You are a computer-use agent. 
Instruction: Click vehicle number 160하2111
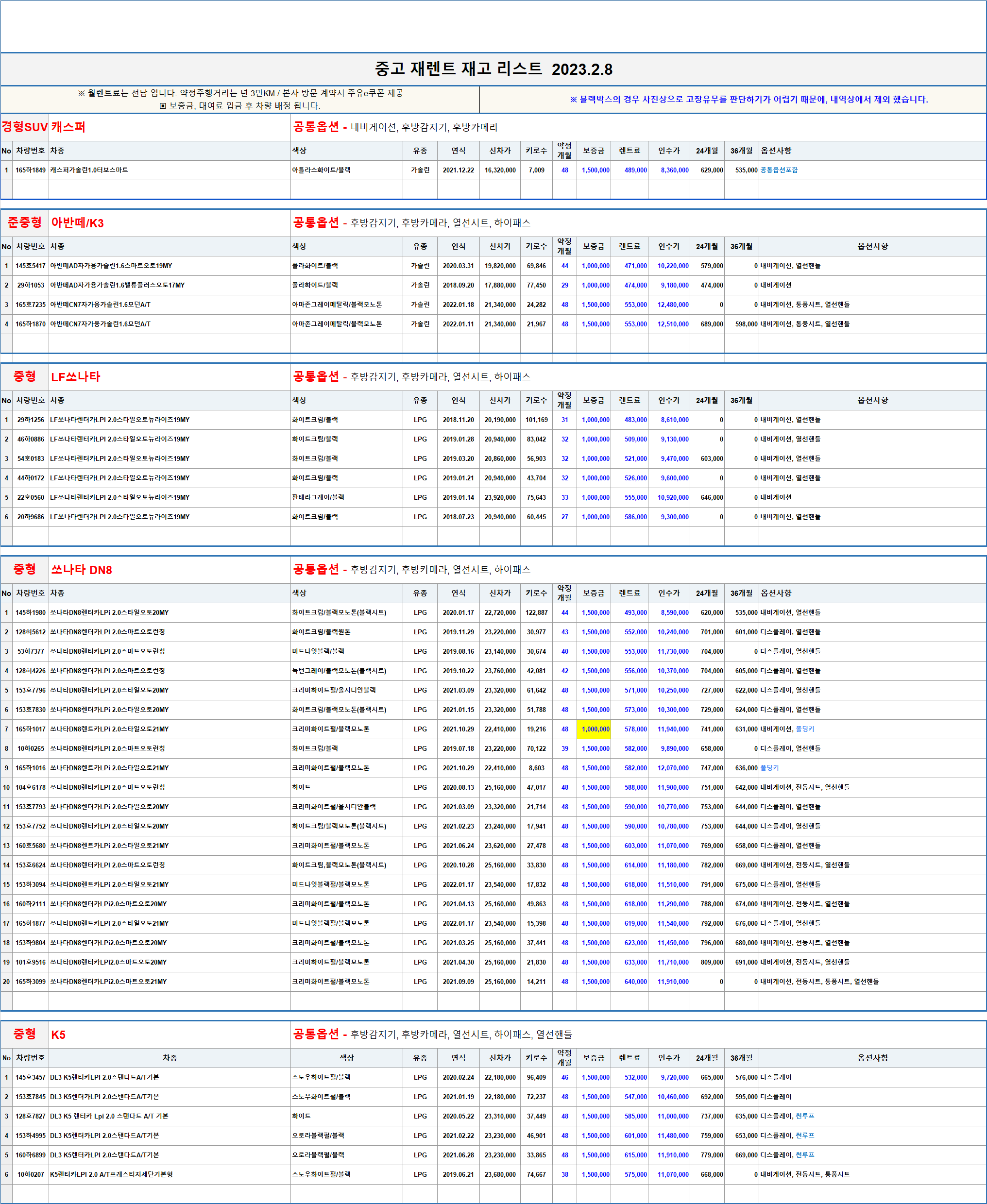point(30,904)
